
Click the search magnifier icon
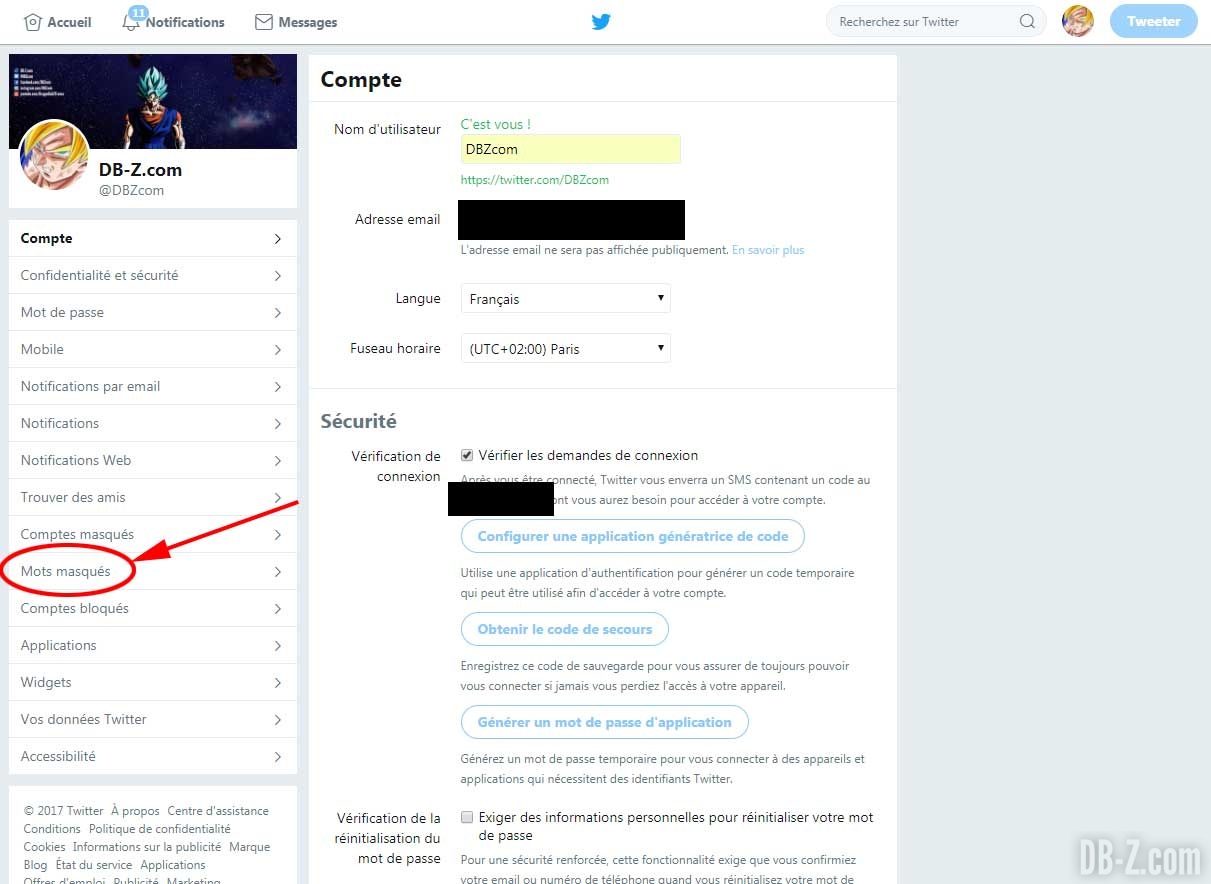(x=1027, y=21)
